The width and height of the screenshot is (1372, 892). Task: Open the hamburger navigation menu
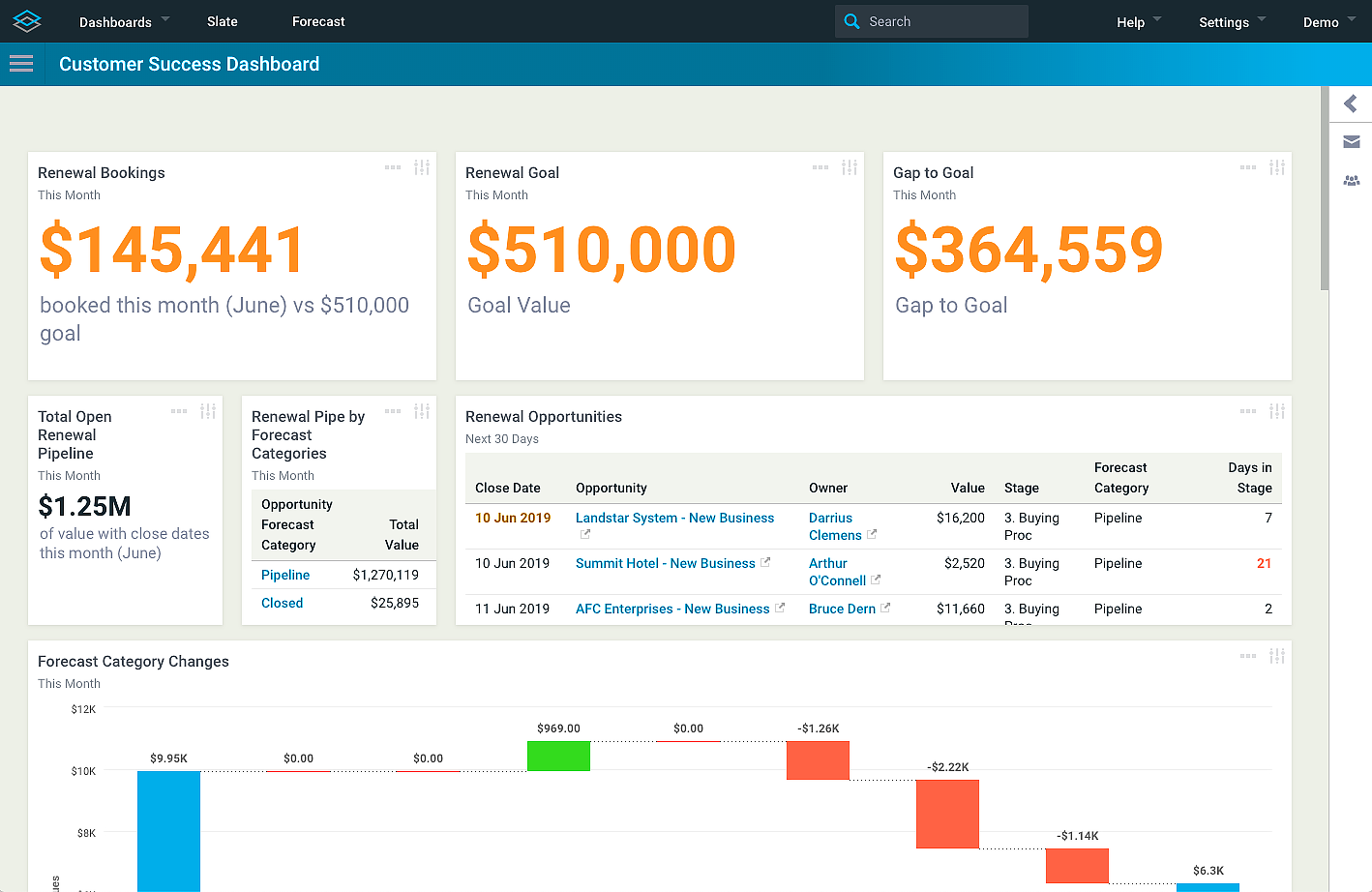point(21,64)
